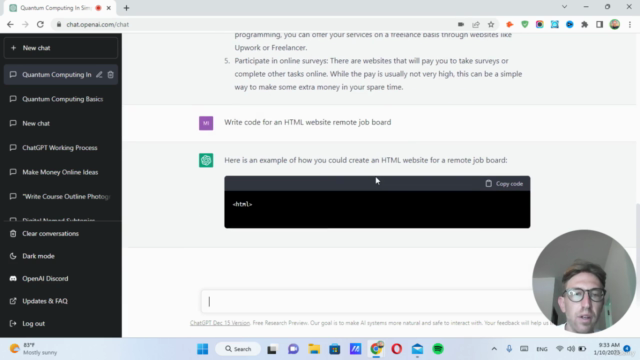Screen dimensions: 640x360
Task: Click the green shield extension icon
Action: (x=525, y=24)
